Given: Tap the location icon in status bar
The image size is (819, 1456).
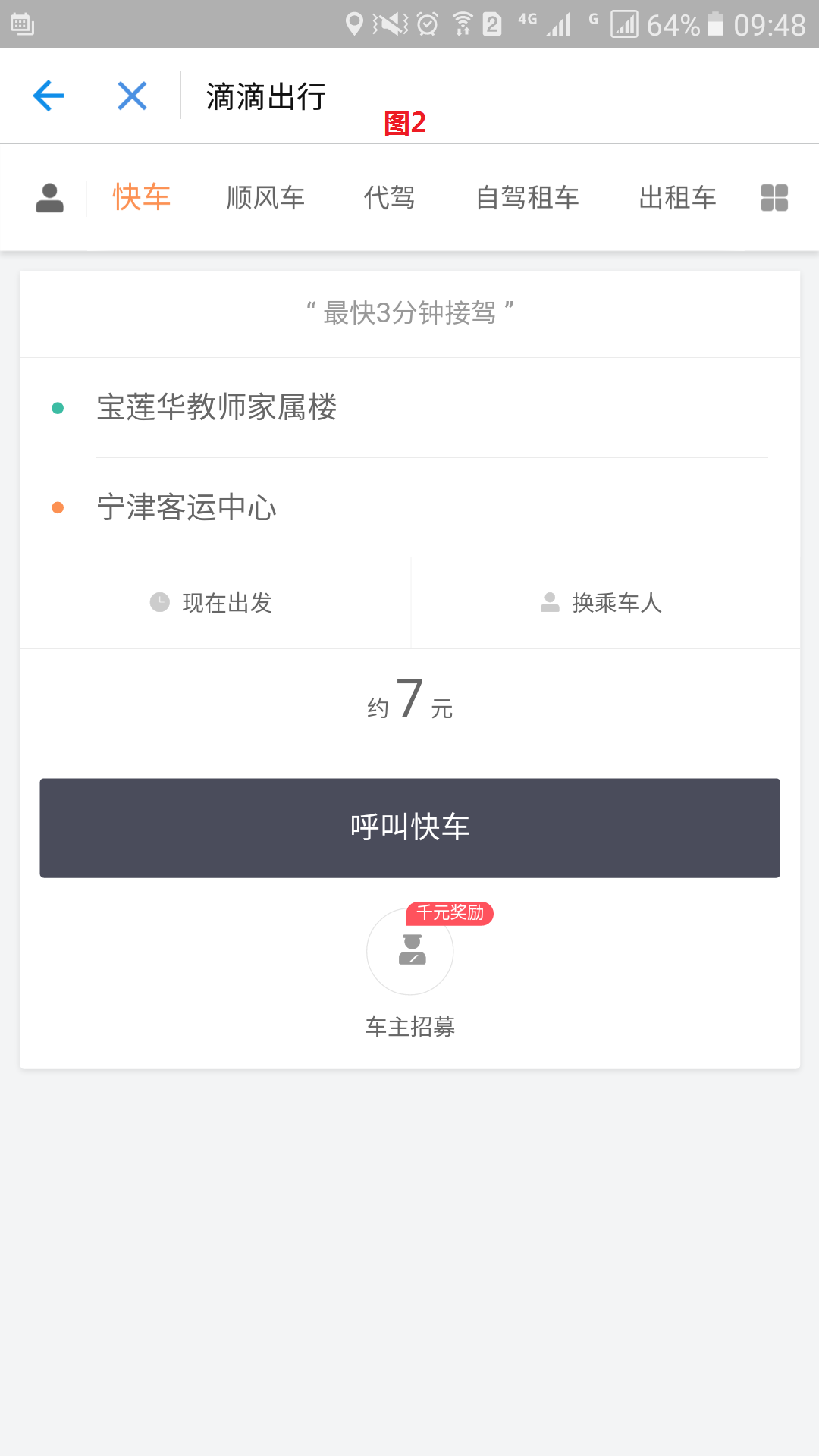Looking at the screenshot, I should pos(353,24).
